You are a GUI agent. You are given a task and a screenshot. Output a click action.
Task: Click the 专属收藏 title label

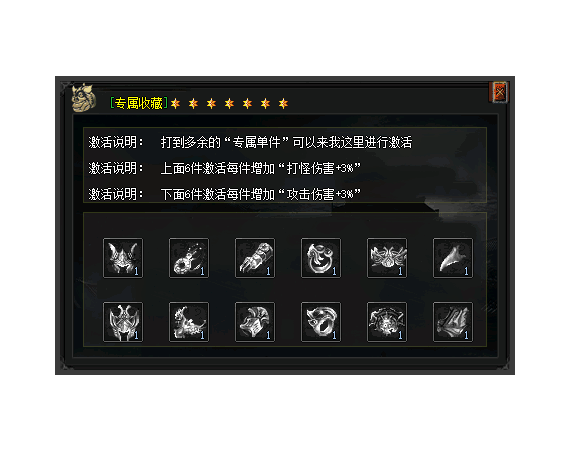[139, 103]
